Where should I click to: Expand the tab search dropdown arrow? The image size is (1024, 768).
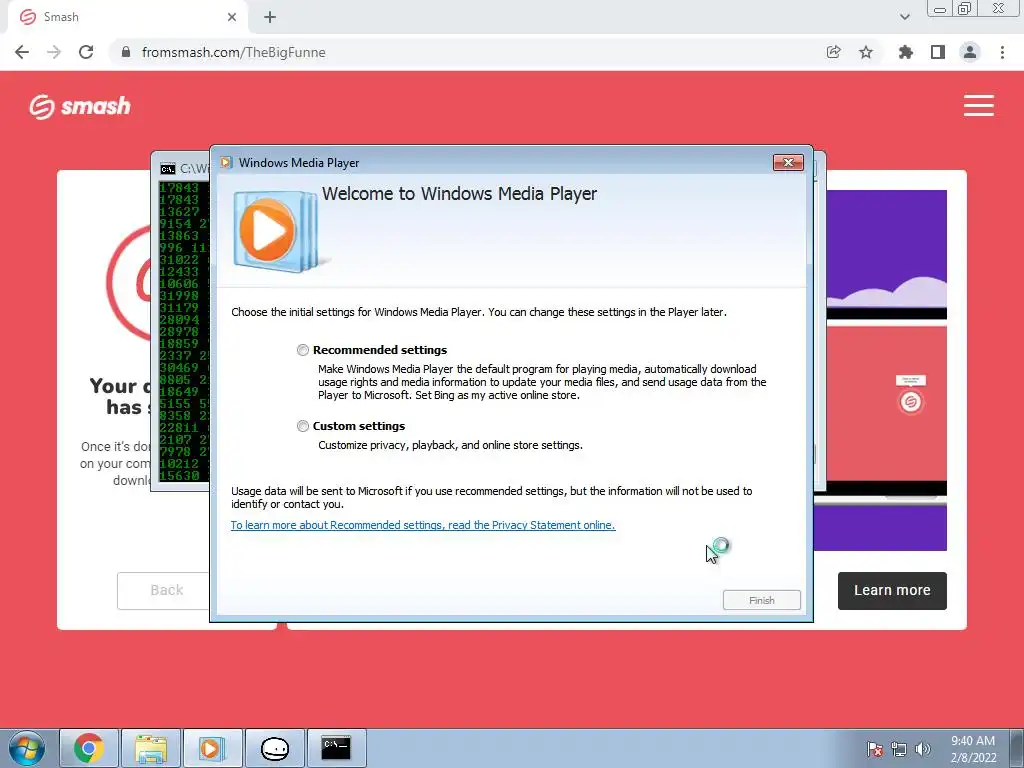click(x=904, y=17)
